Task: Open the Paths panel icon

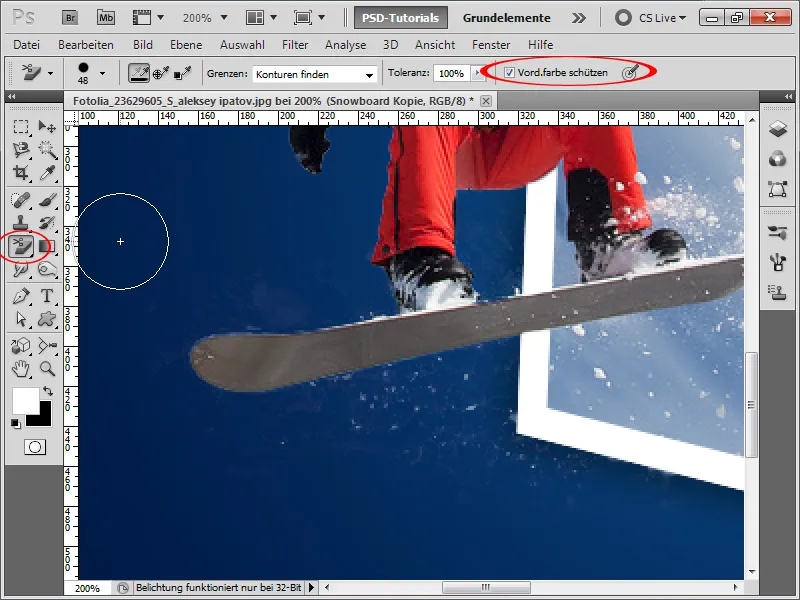Action: pyautogui.click(x=778, y=189)
